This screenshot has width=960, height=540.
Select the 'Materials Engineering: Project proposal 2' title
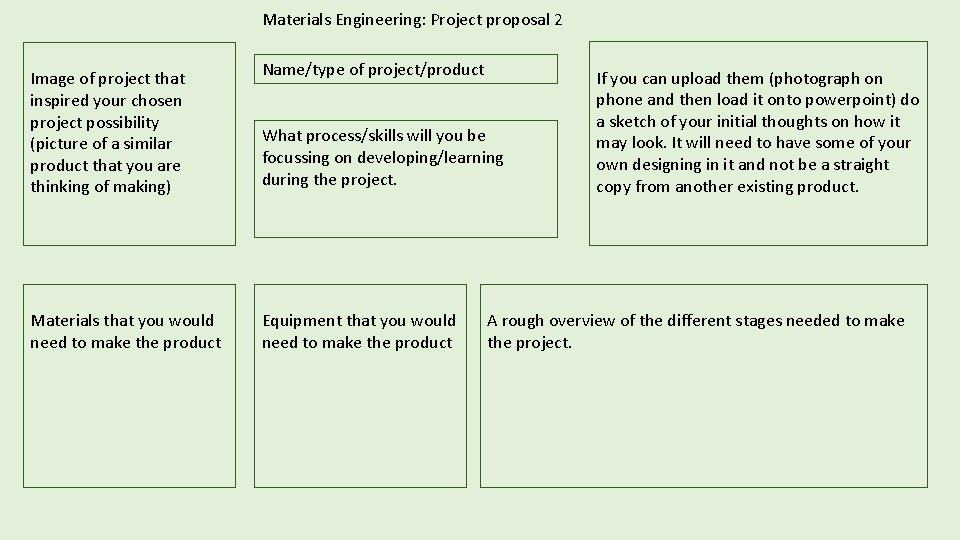pos(412,20)
